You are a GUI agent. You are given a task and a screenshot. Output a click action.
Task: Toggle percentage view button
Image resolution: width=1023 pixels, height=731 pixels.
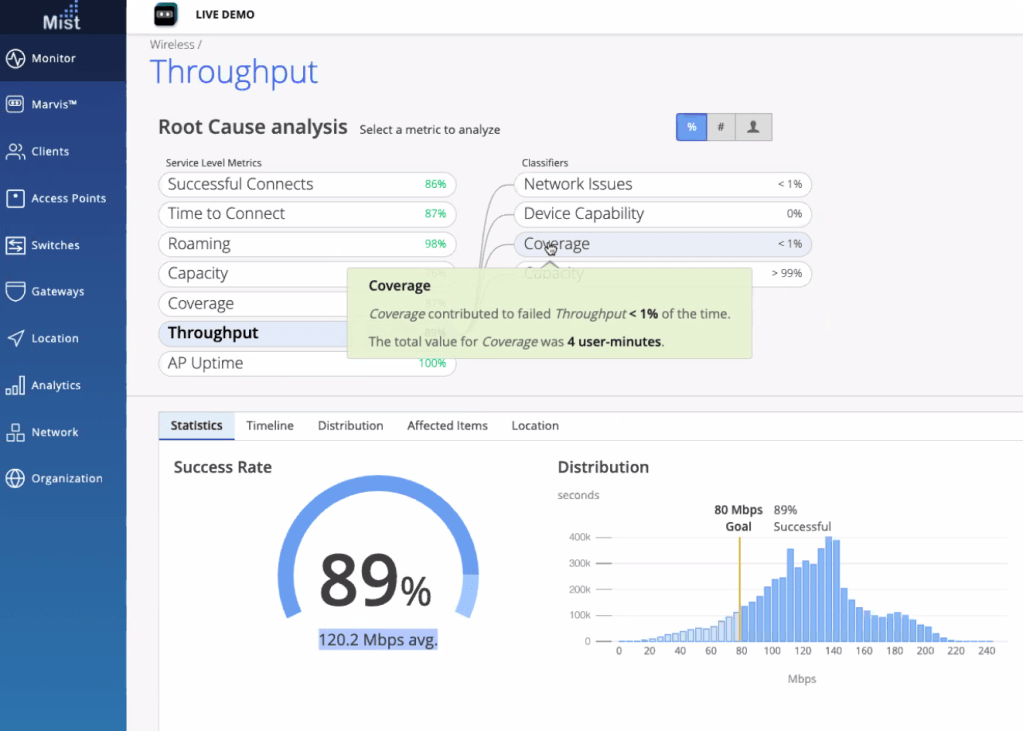point(691,128)
